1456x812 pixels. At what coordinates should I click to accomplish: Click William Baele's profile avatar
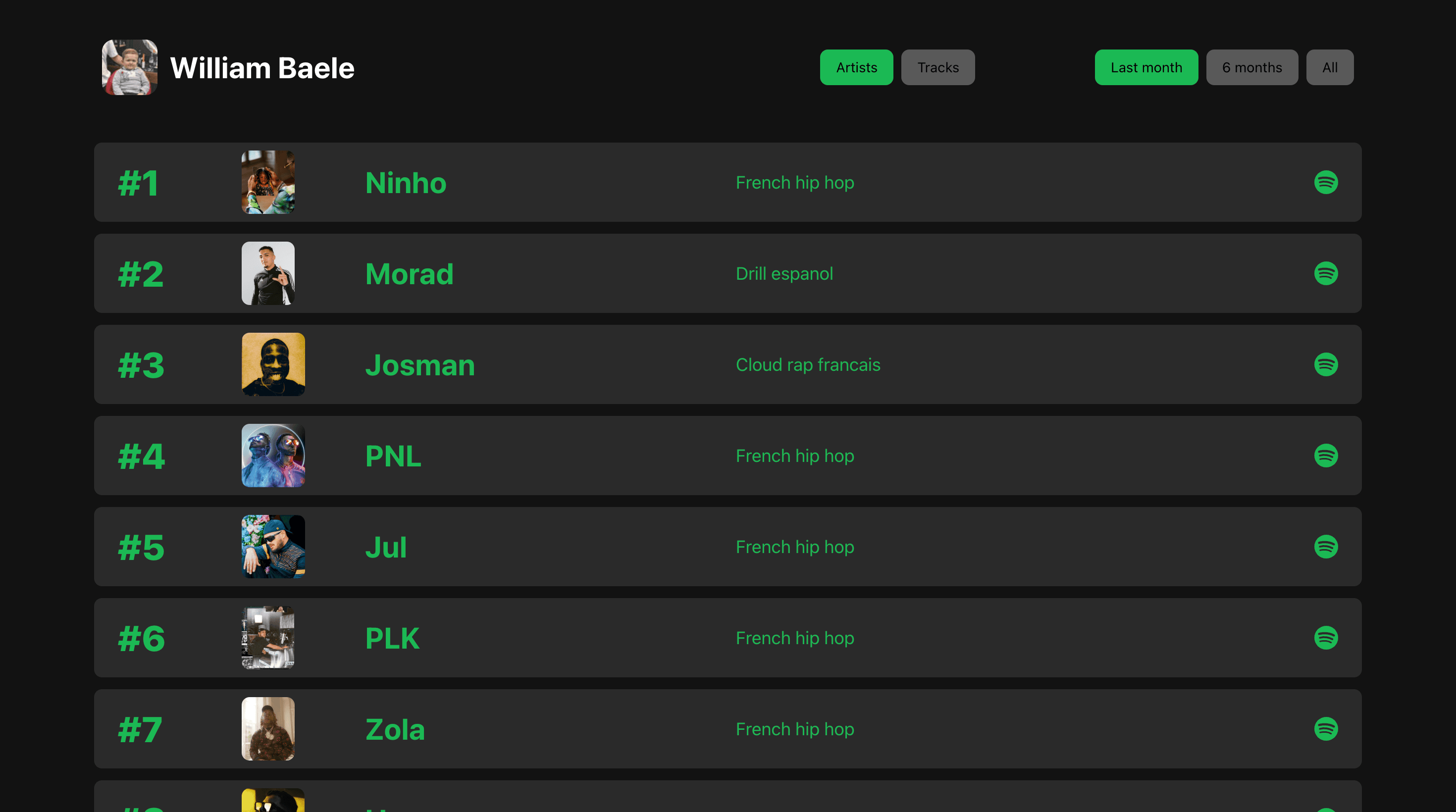pos(129,67)
